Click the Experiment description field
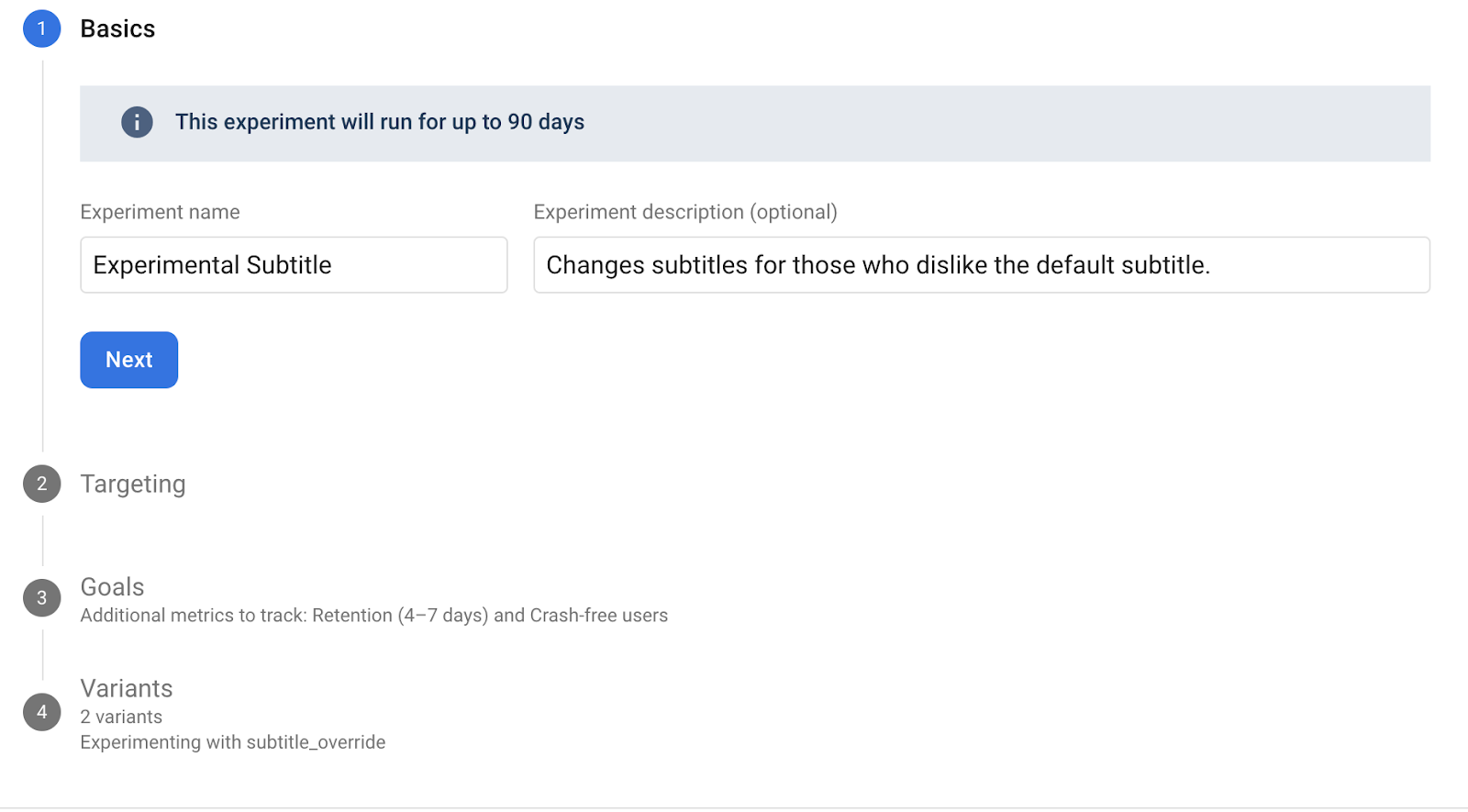The image size is (1468, 812). point(981,264)
